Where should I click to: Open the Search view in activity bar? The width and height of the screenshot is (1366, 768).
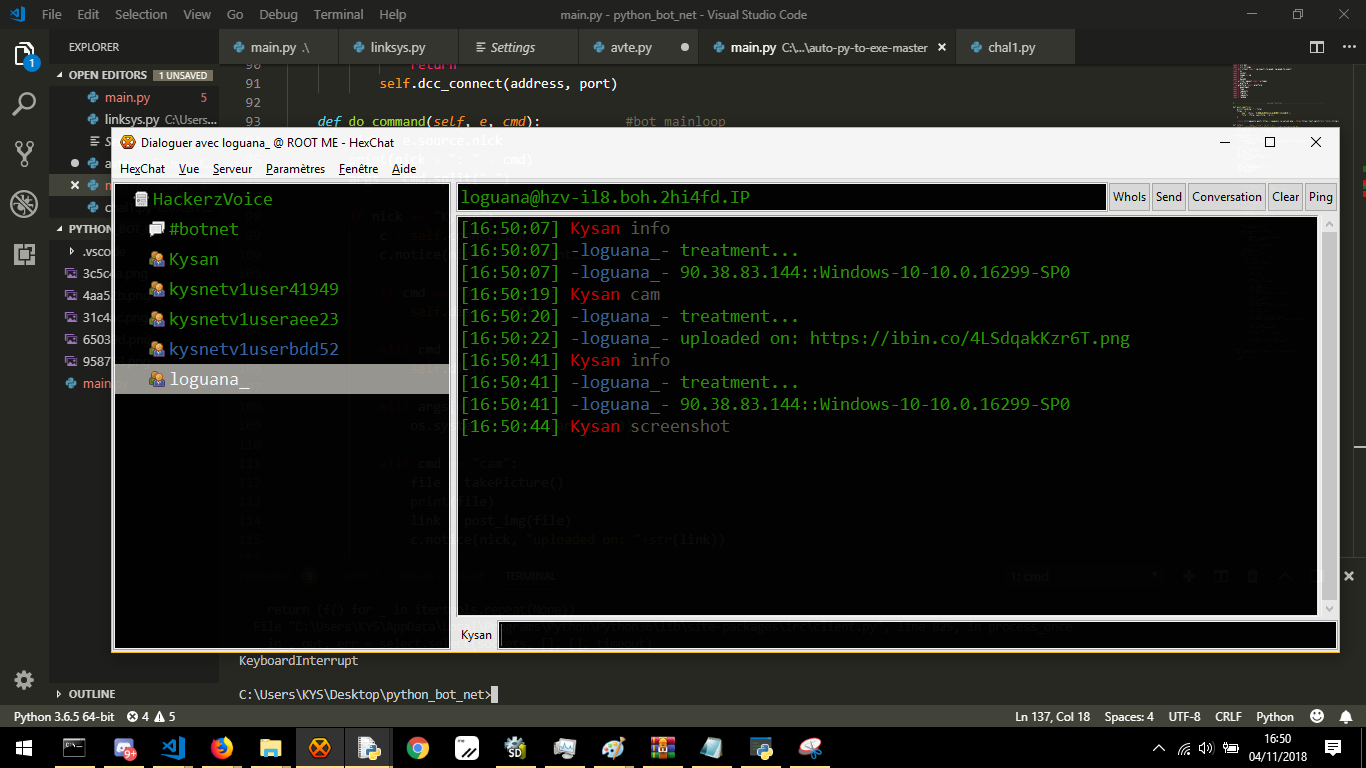click(x=24, y=103)
